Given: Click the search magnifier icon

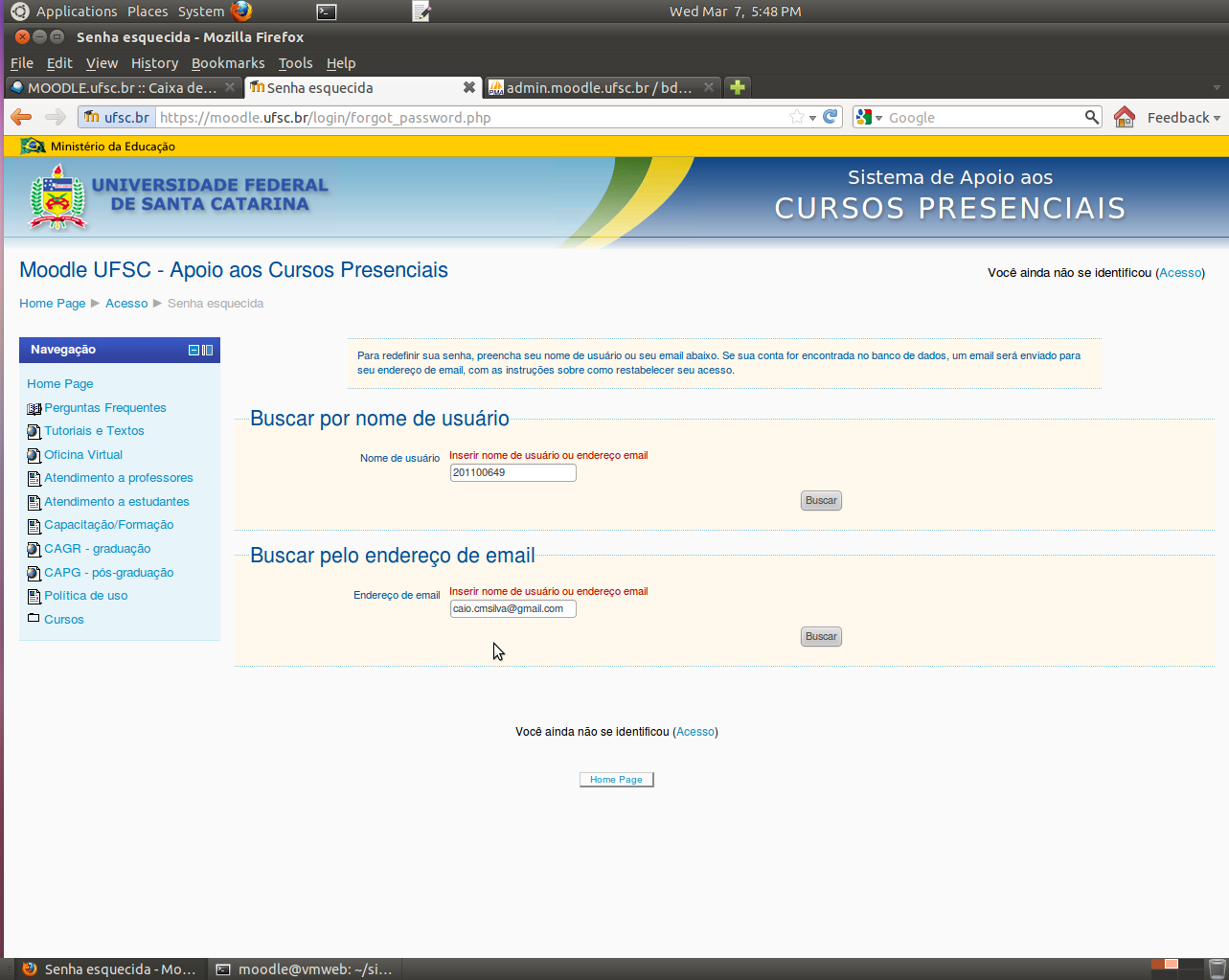Looking at the screenshot, I should (1092, 117).
